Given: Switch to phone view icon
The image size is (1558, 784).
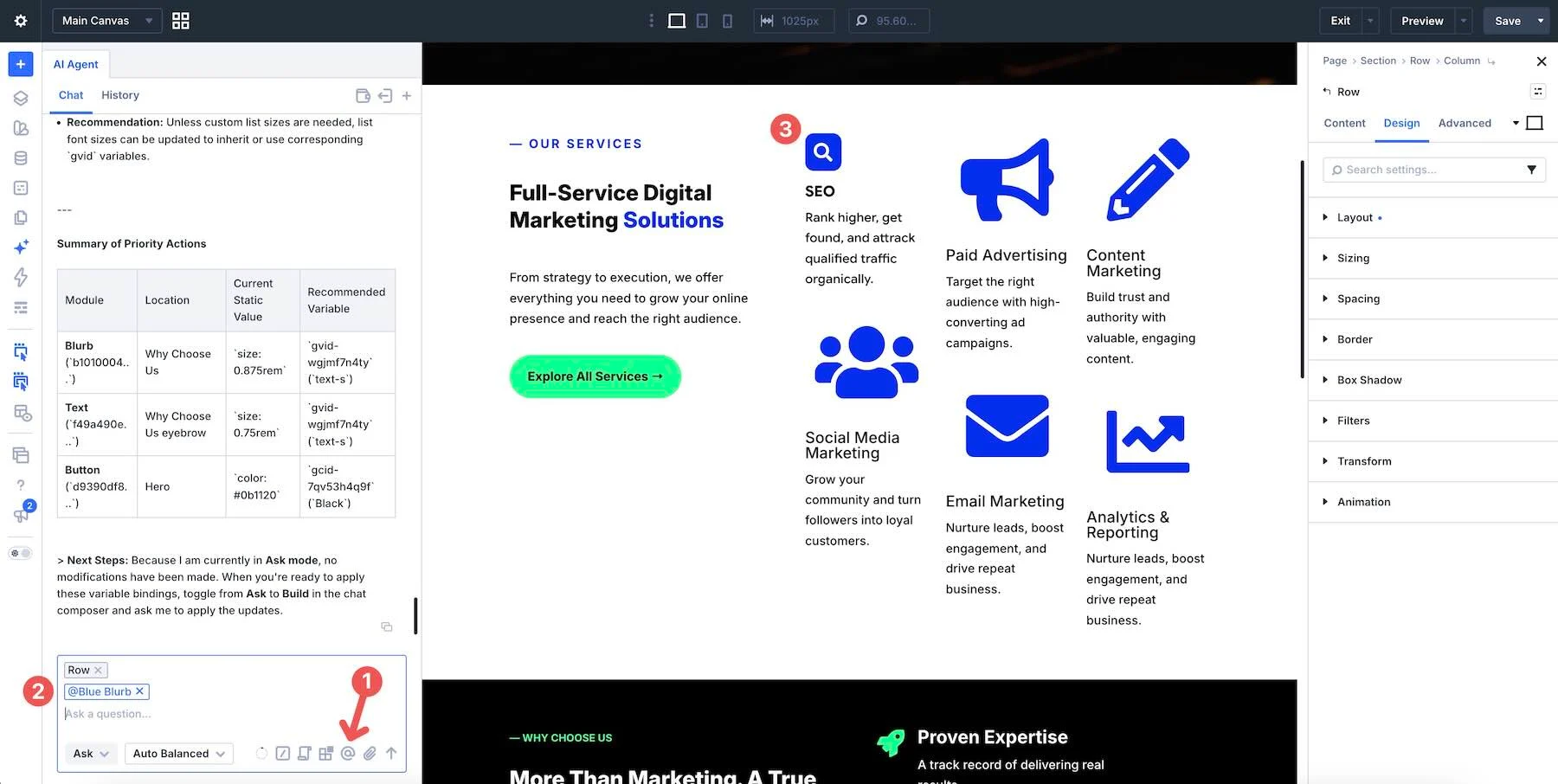Looking at the screenshot, I should coord(727,21).
